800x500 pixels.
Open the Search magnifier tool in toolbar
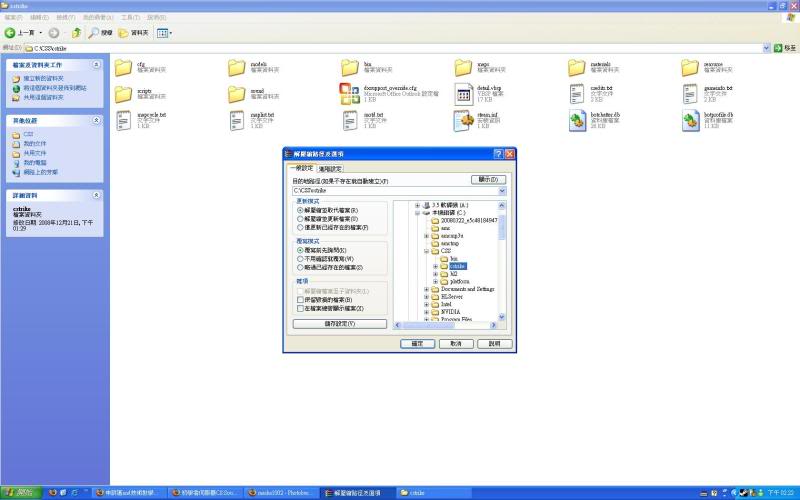click(x=93, y=33)
